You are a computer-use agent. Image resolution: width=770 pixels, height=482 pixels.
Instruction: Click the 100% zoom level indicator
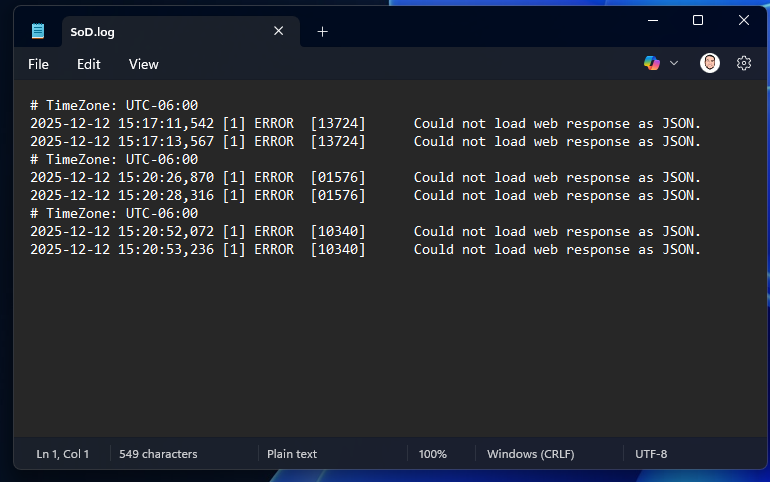(432, 454)
